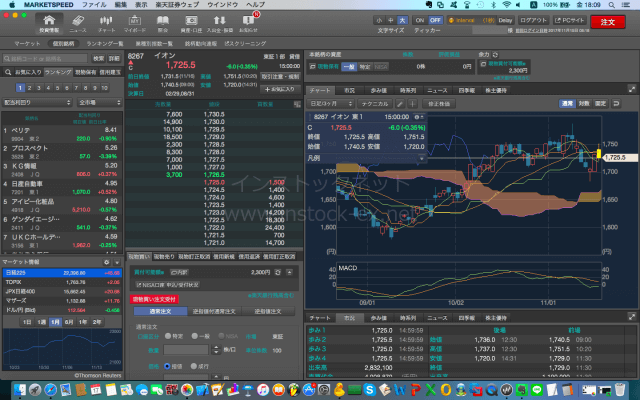Turn the ticker ON
The image size is (640, 400).
click(420, 20)
